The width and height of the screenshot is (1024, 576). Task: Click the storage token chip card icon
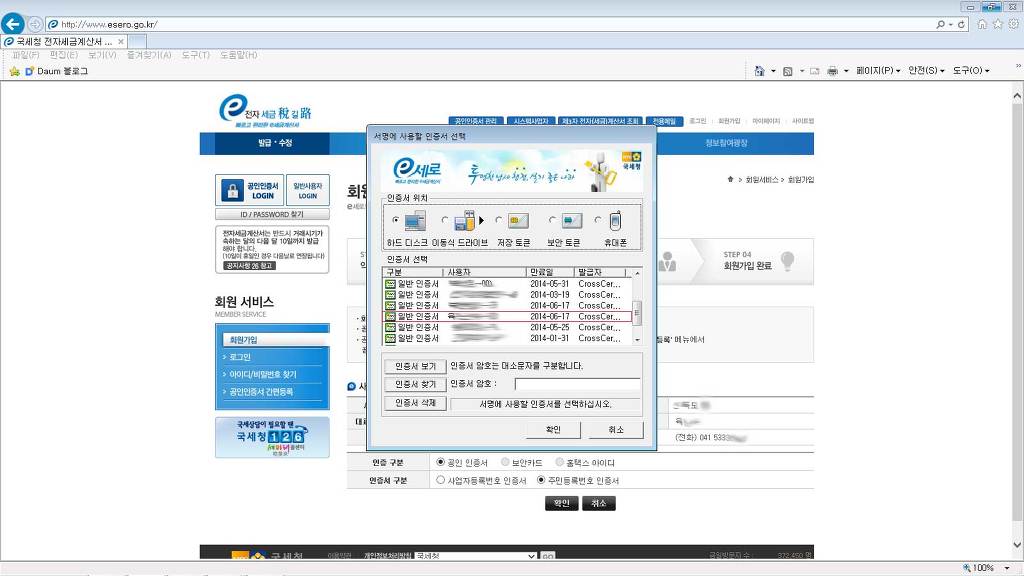point(518,221)
